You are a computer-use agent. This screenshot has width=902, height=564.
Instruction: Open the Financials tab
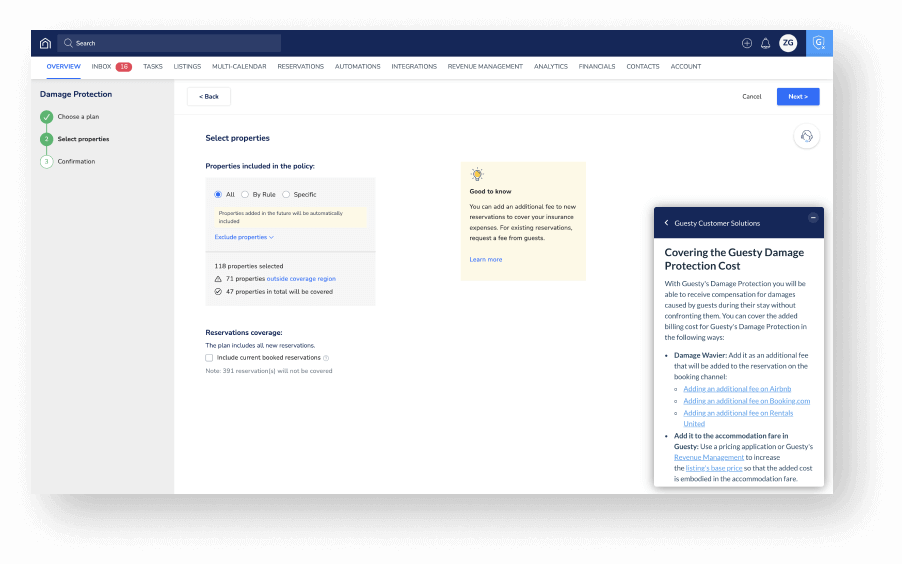[x=597, y=67]
